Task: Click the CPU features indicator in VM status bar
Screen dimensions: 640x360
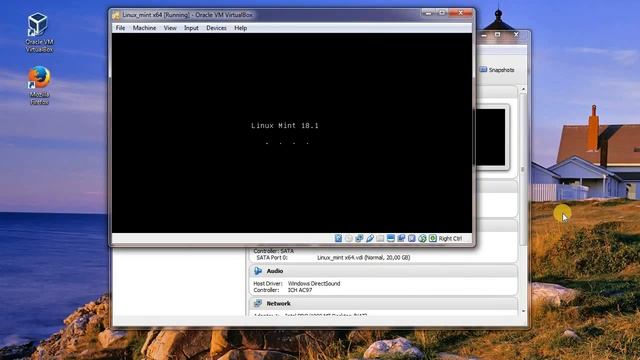Action: [x=412, y=238]
